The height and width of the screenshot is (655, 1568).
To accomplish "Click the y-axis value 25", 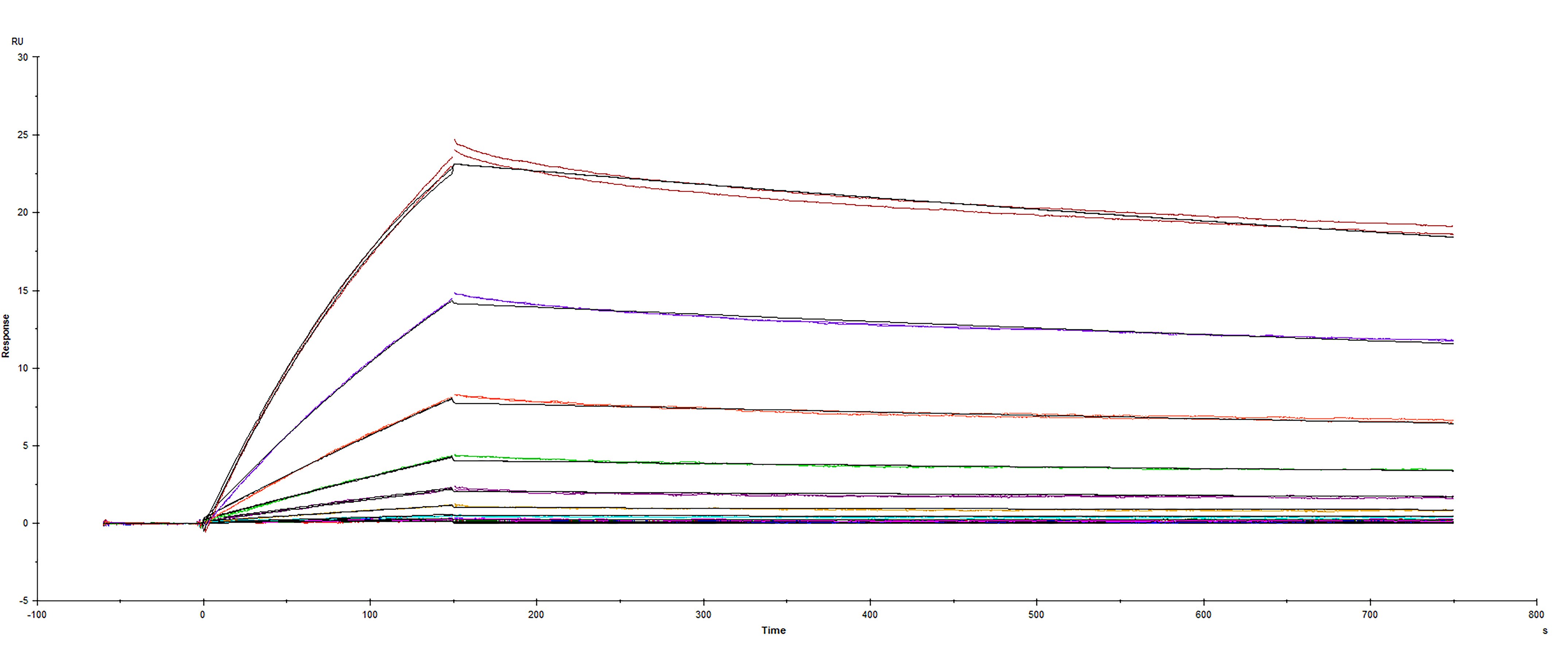I will coord(23,135).
